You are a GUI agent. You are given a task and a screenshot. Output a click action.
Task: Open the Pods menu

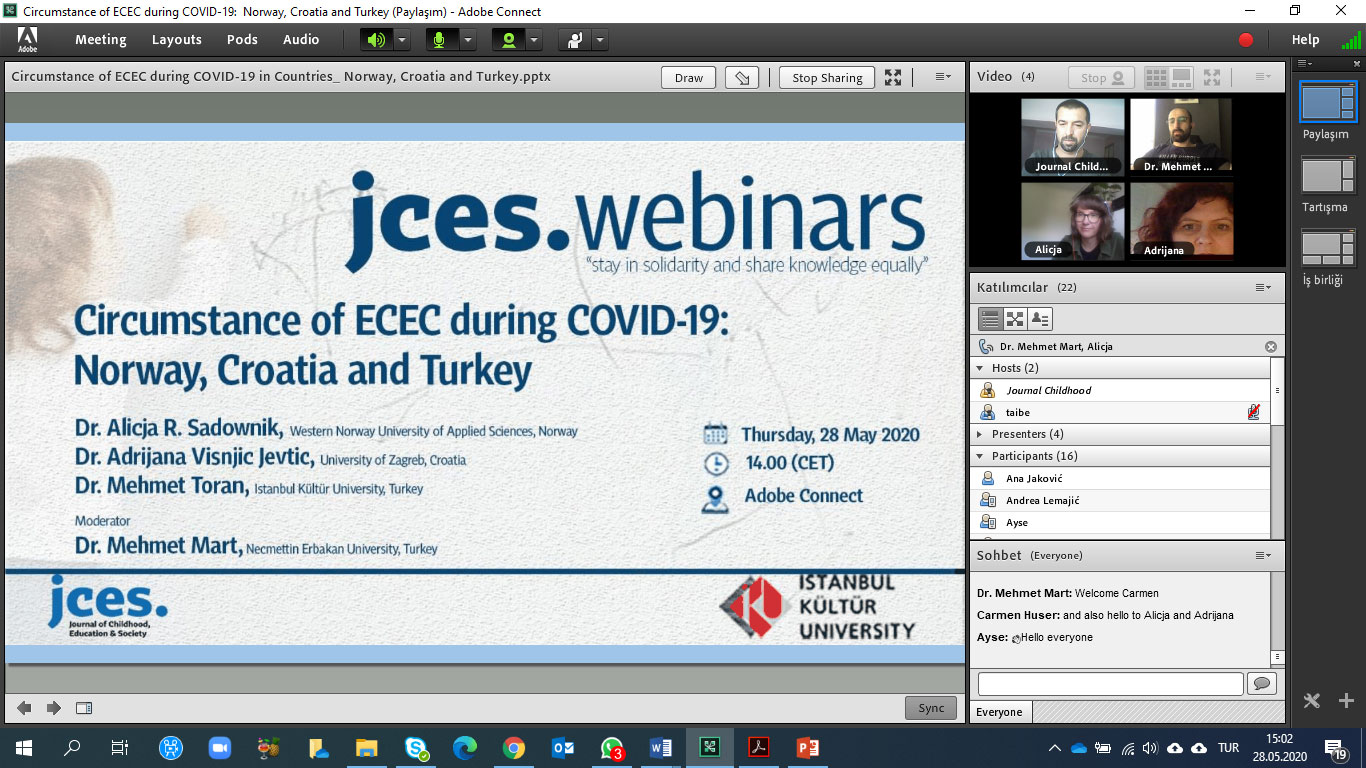point(242,40)
